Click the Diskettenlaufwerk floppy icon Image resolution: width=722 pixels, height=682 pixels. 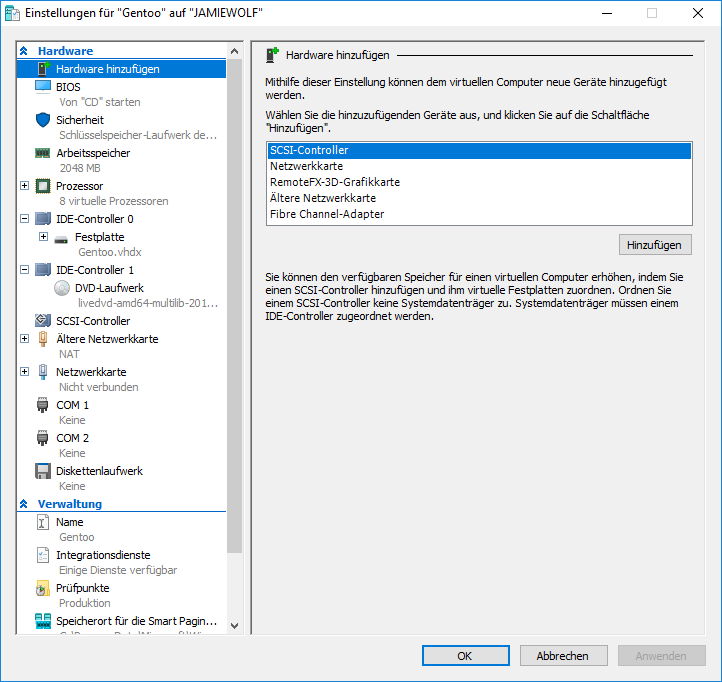point(43,471)
